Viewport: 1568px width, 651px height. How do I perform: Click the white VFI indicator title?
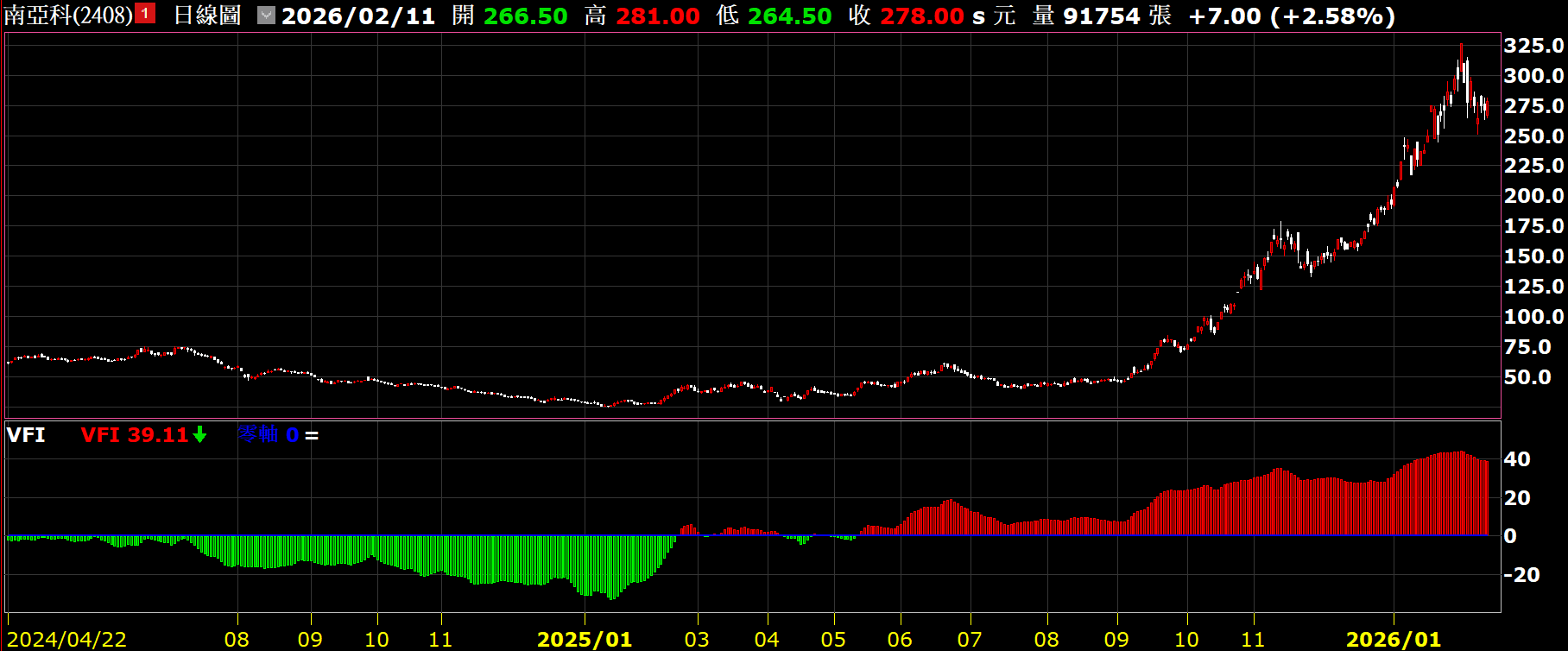click(x=26, y=435)
